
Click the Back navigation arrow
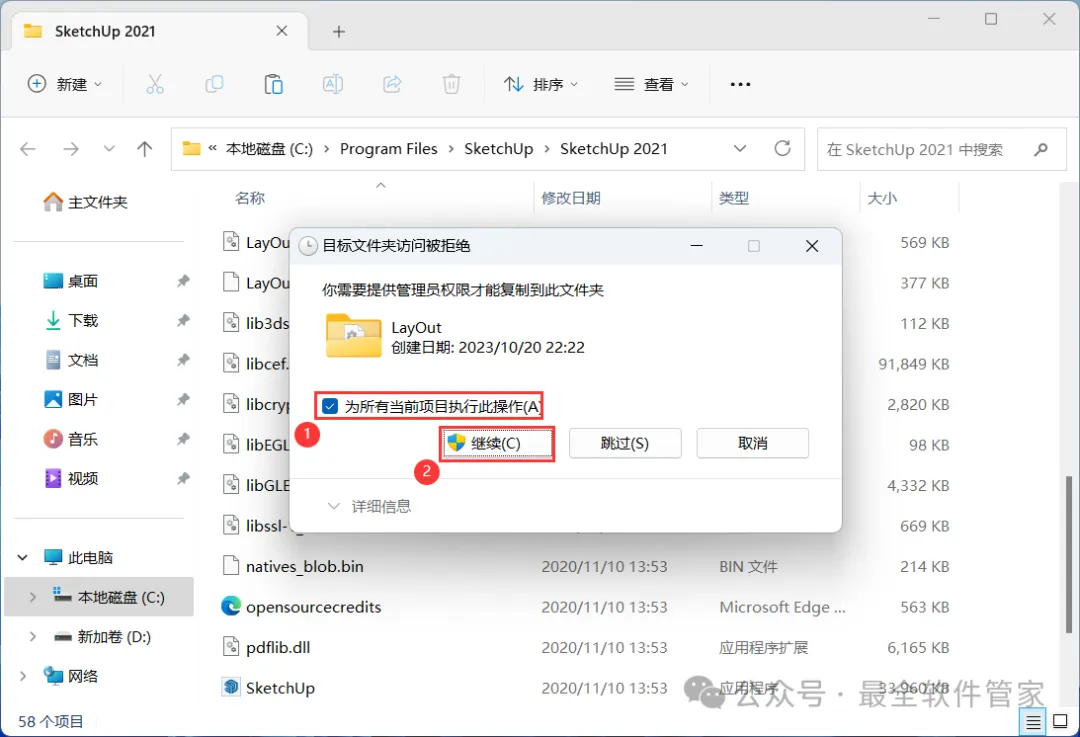(28, 149)
